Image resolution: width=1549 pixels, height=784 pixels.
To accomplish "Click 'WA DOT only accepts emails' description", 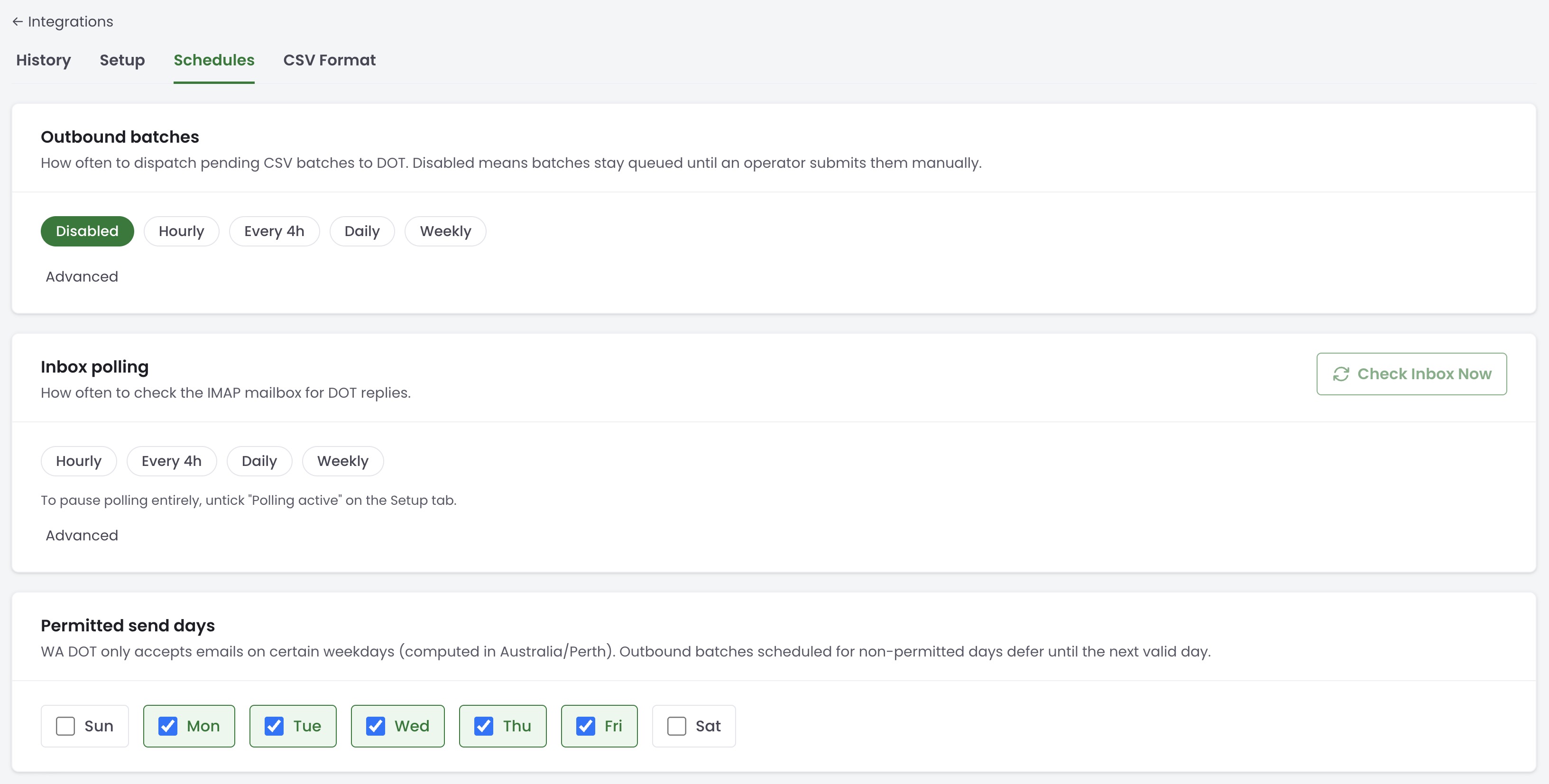I will click(x=626, y=652).
